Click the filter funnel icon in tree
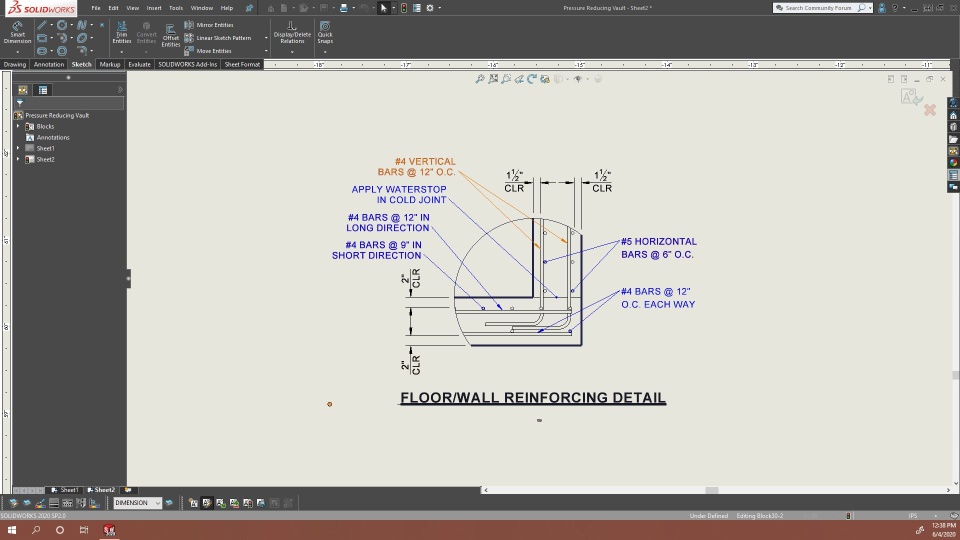960x540 pixels. (20, 103)
